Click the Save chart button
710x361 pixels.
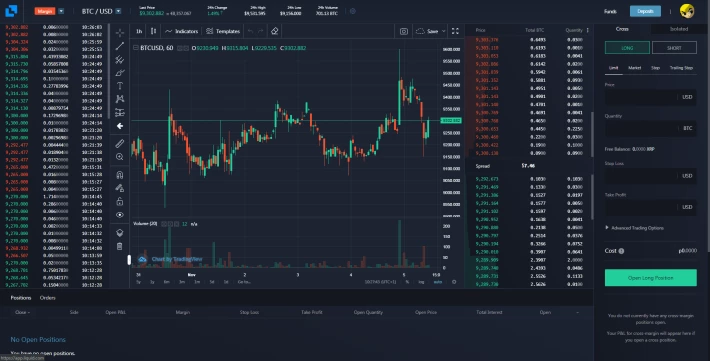tap(427, 31)
